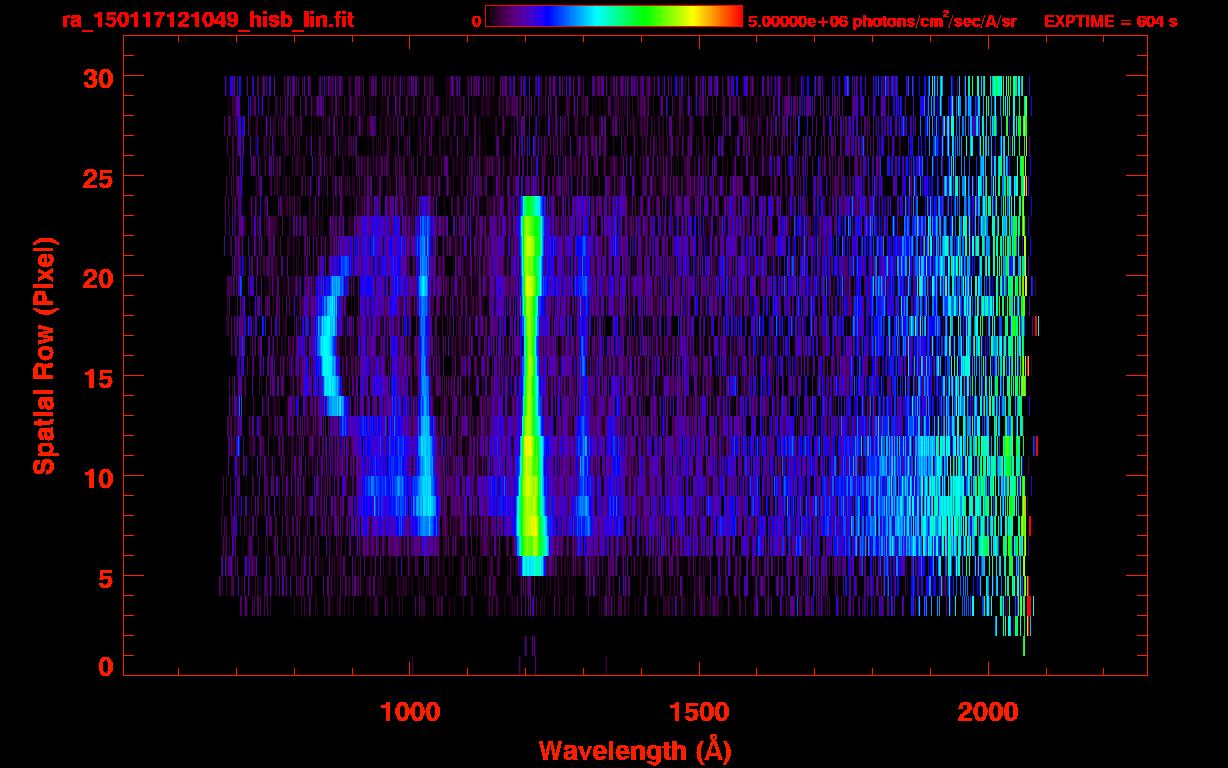Click the red end of the color bar
Viewport: 1228px width, 768px height.
pos(735,16)
